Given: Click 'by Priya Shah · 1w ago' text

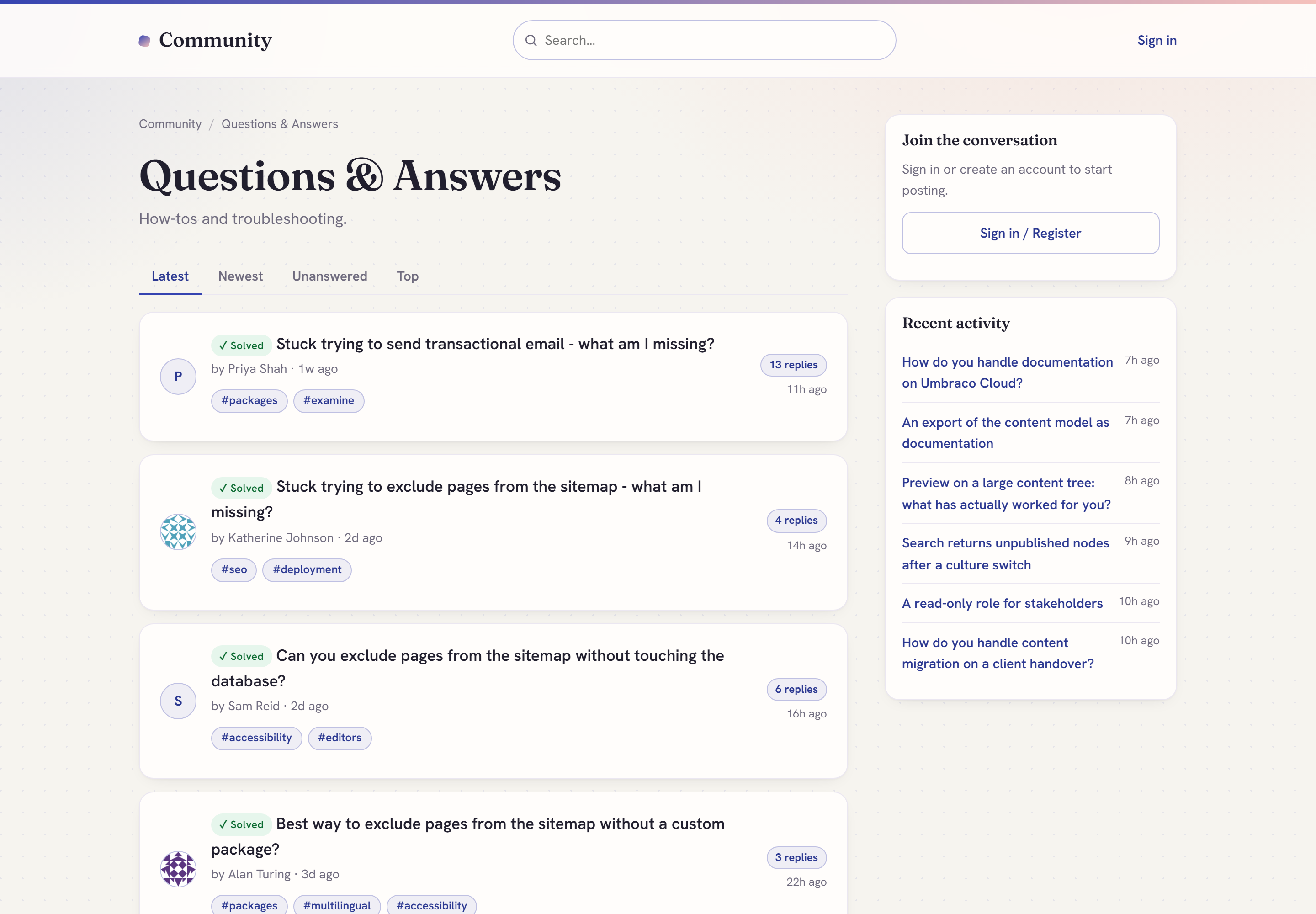Looking at the screenshot, I should (x=274, y=369).
